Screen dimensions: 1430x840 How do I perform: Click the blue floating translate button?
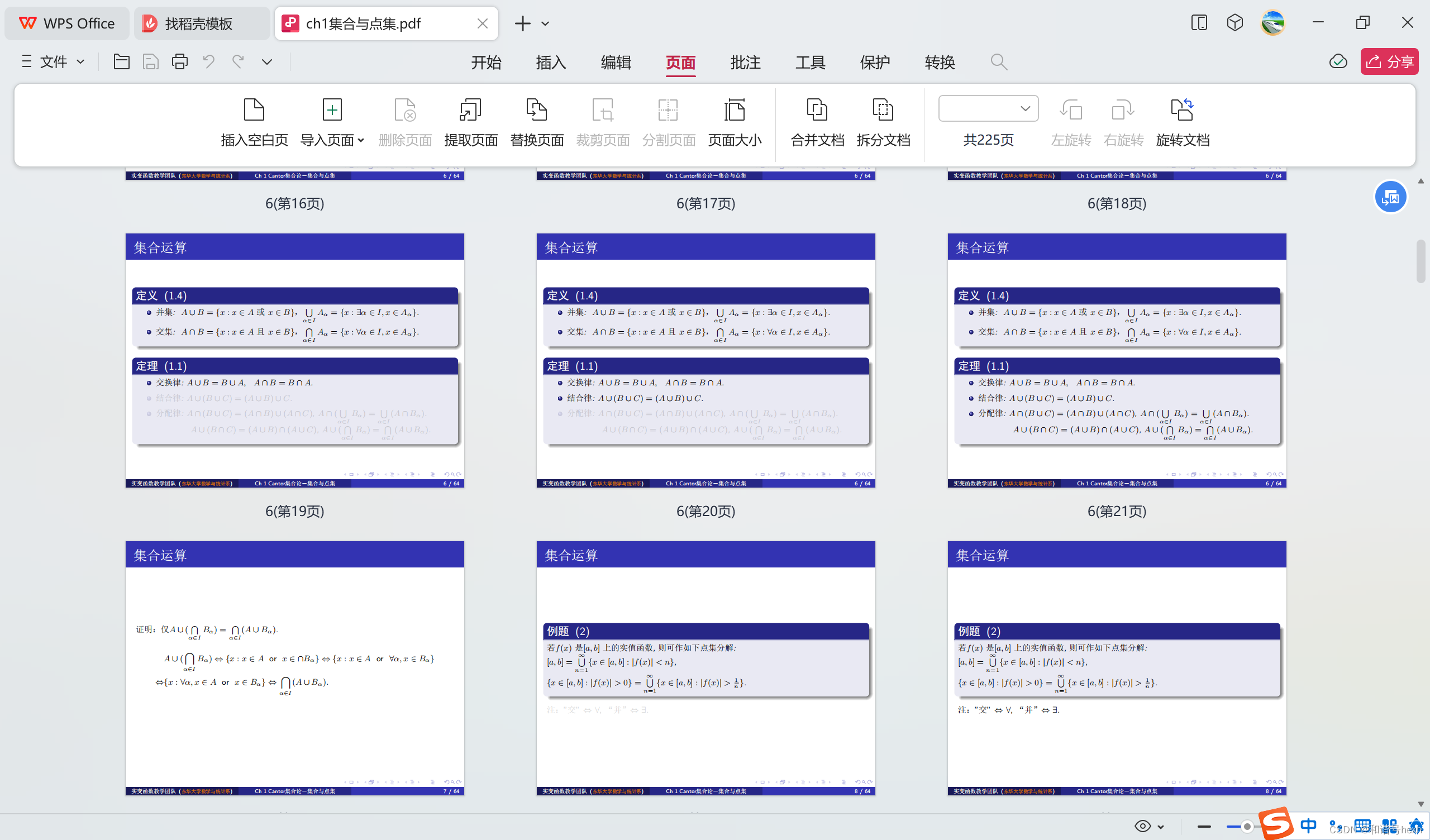[x=1390, y=198]
